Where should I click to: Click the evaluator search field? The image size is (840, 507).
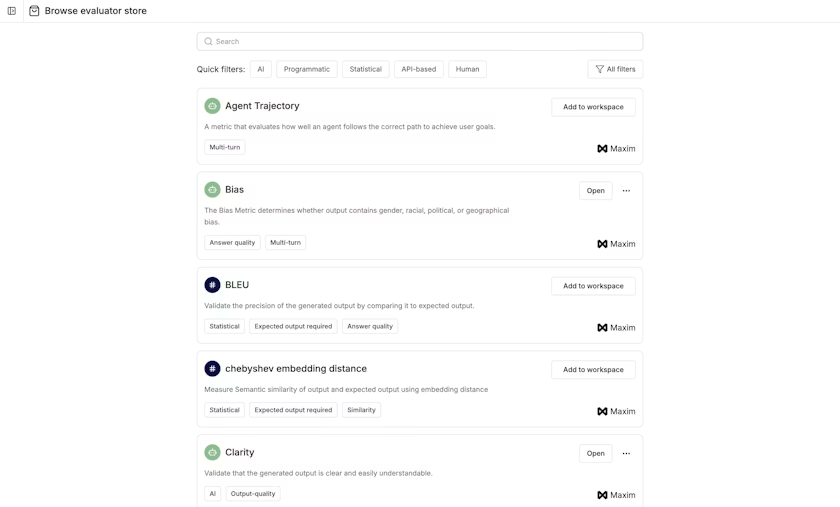point(420,41)
